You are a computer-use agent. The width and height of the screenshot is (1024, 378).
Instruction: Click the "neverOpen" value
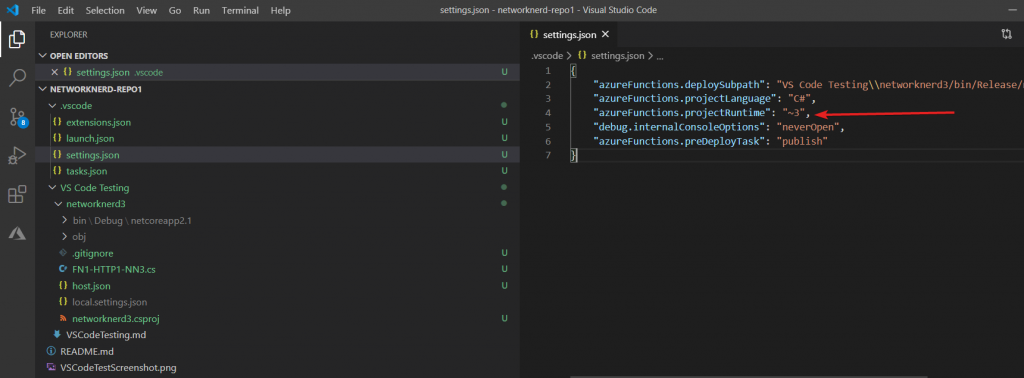(808, 127)
